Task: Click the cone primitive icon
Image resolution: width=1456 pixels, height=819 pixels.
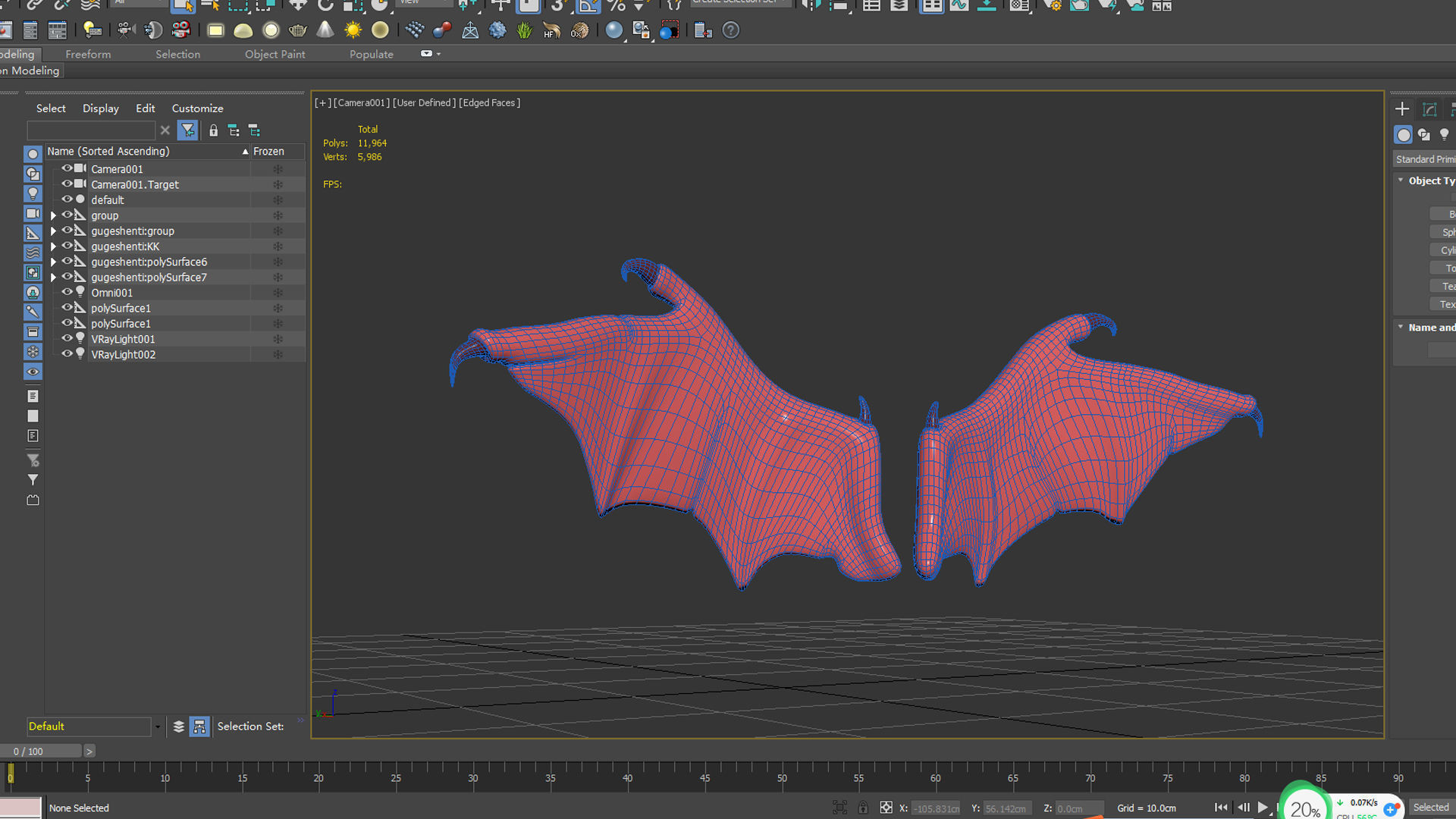Action: (325, 30)
